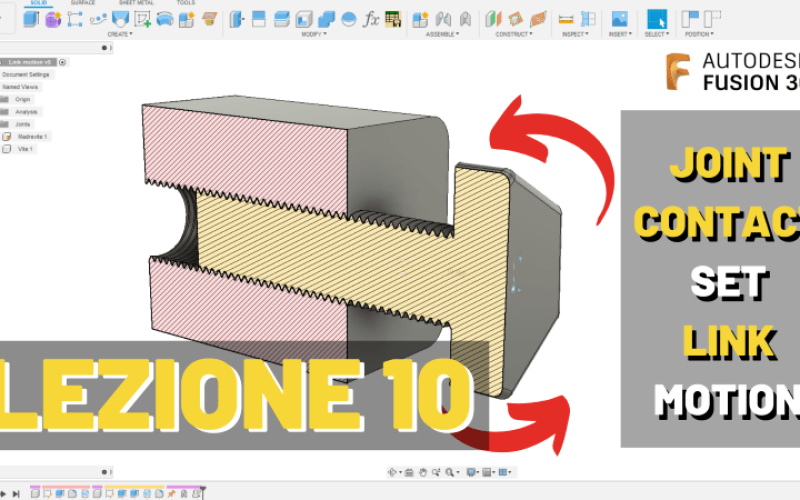Click the orange Thread tool icon
The height and width of the screenshot is (500, 800).
209,19
